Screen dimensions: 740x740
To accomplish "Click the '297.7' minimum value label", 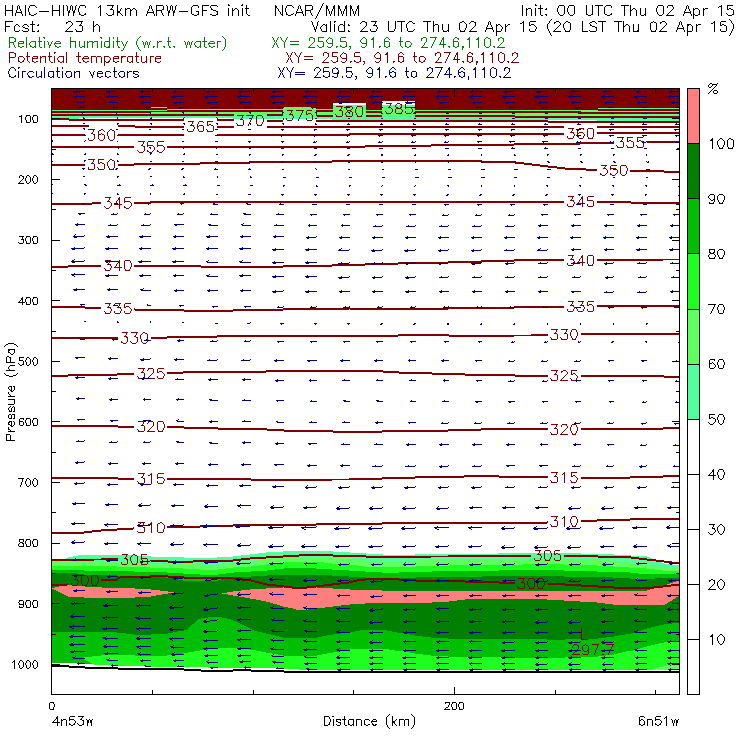I will (x=593, y=650).
